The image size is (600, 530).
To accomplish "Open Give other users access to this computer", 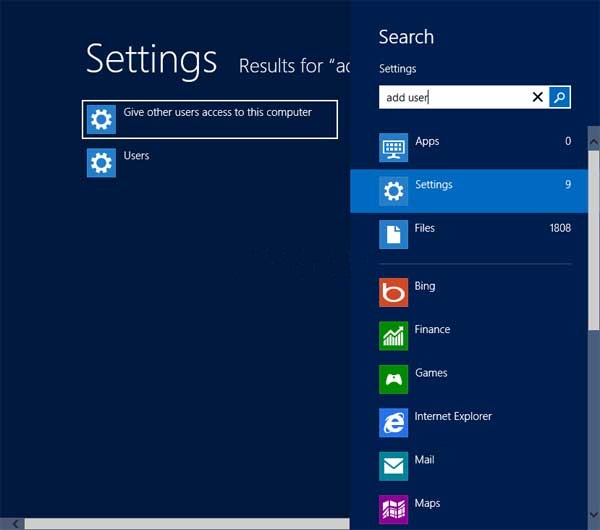I will pyautogui.click(x=210, y=119).
